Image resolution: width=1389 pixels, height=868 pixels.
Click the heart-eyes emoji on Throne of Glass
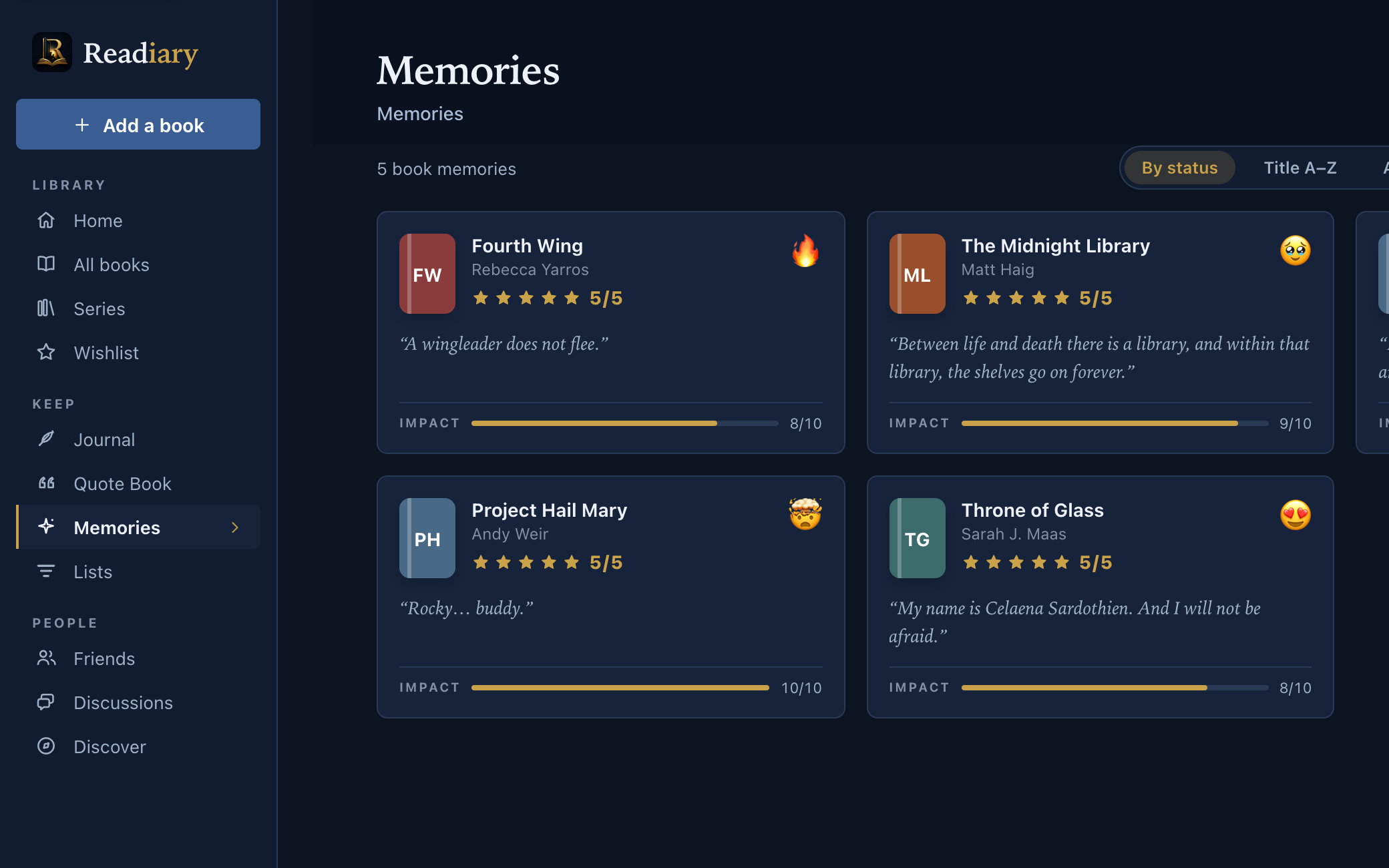click(x=1296, y=515)
